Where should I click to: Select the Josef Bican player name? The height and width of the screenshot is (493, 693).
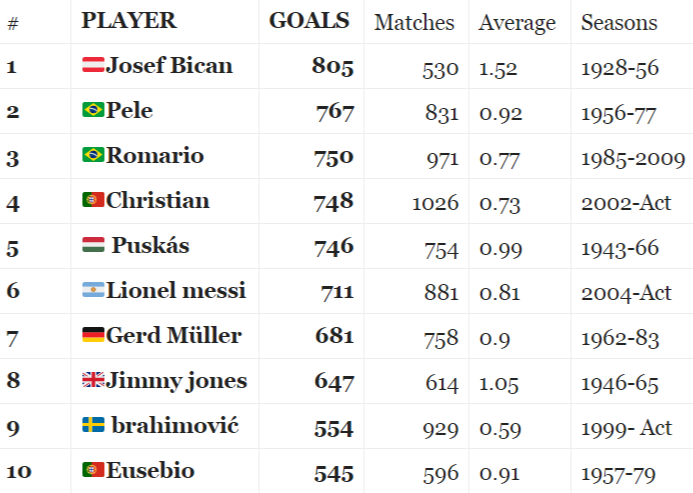pos(169,66)
